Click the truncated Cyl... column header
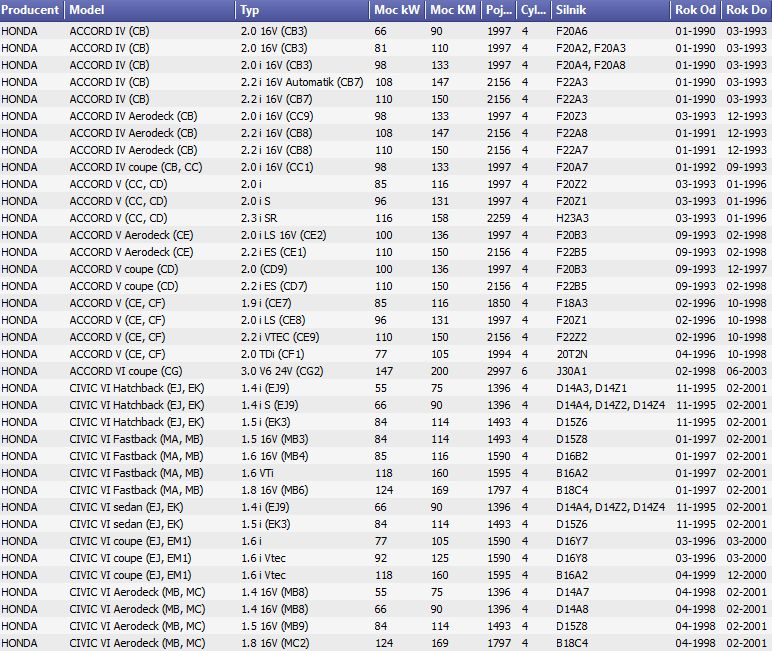Viewport: 772px width, 651px height. [533, 10]
